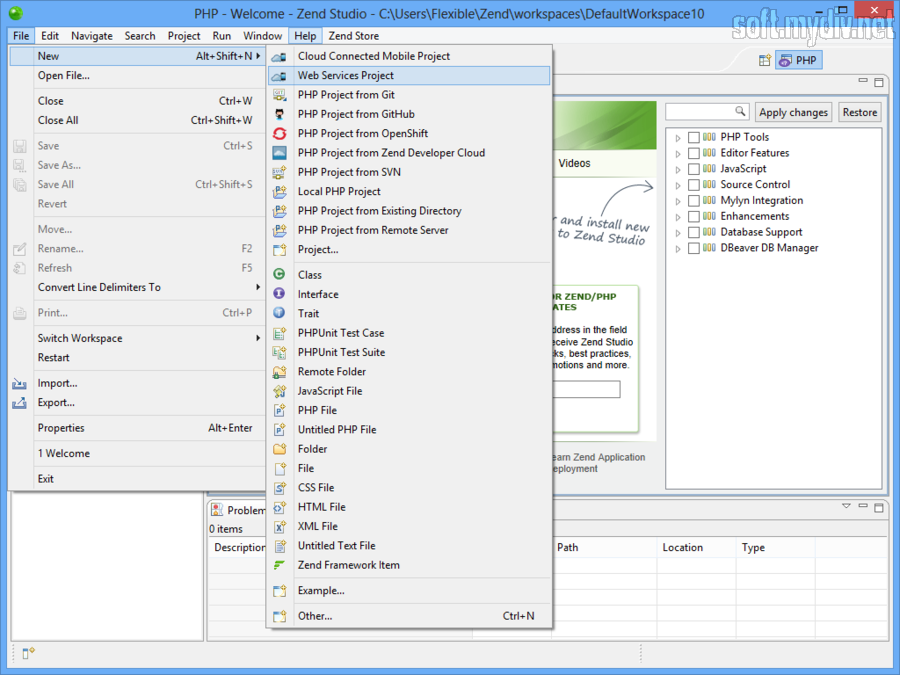Click the Remote Folder icon
Screen dimensions: 900x675
click(x=279, y=372)
